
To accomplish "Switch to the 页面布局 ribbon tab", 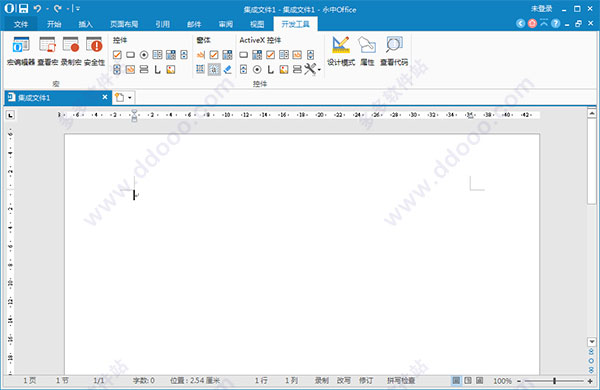I will pos(124,24).
